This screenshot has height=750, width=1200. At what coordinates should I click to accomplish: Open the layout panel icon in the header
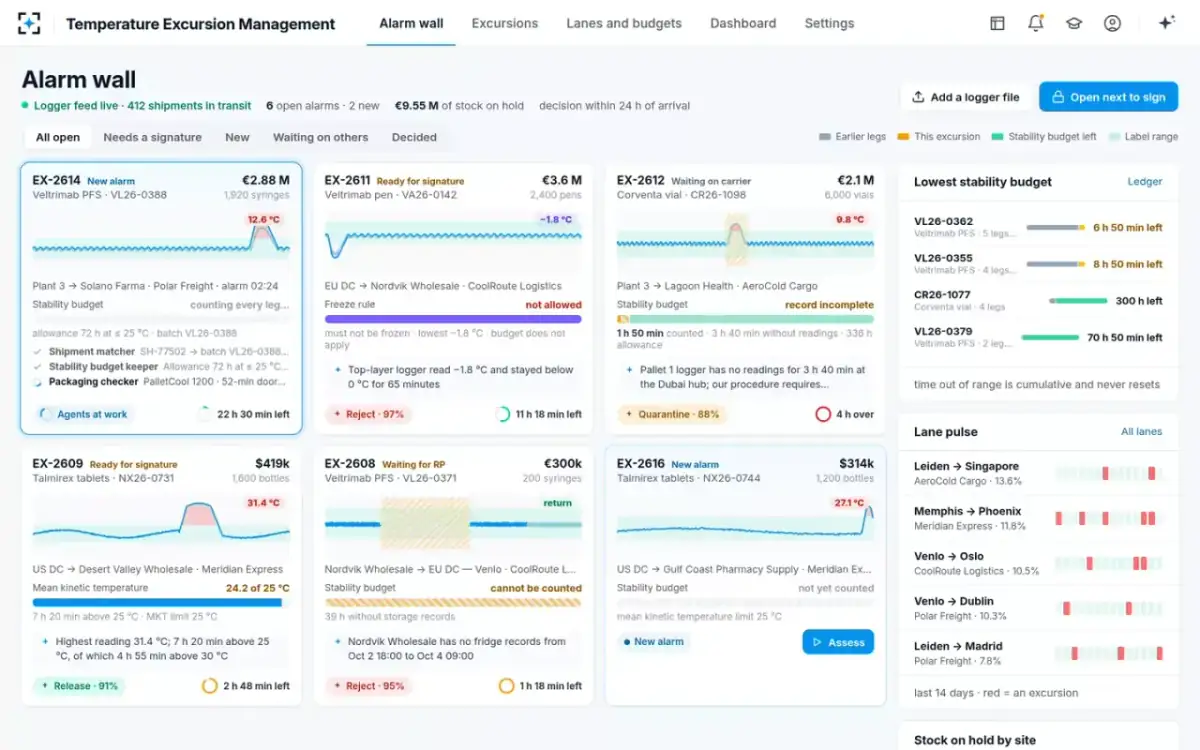click(997, 23)
